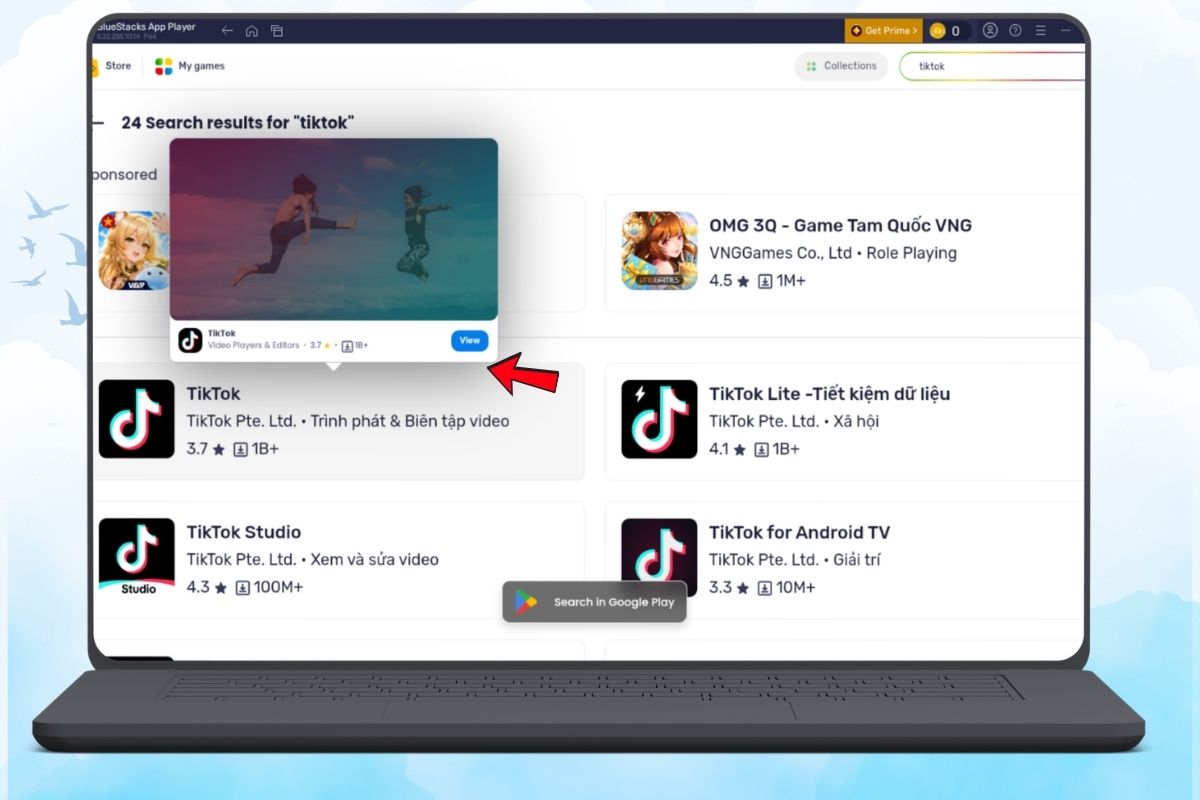Open TikTok Lite app icon
This screenshot has width=1200, height=800.
659,419
